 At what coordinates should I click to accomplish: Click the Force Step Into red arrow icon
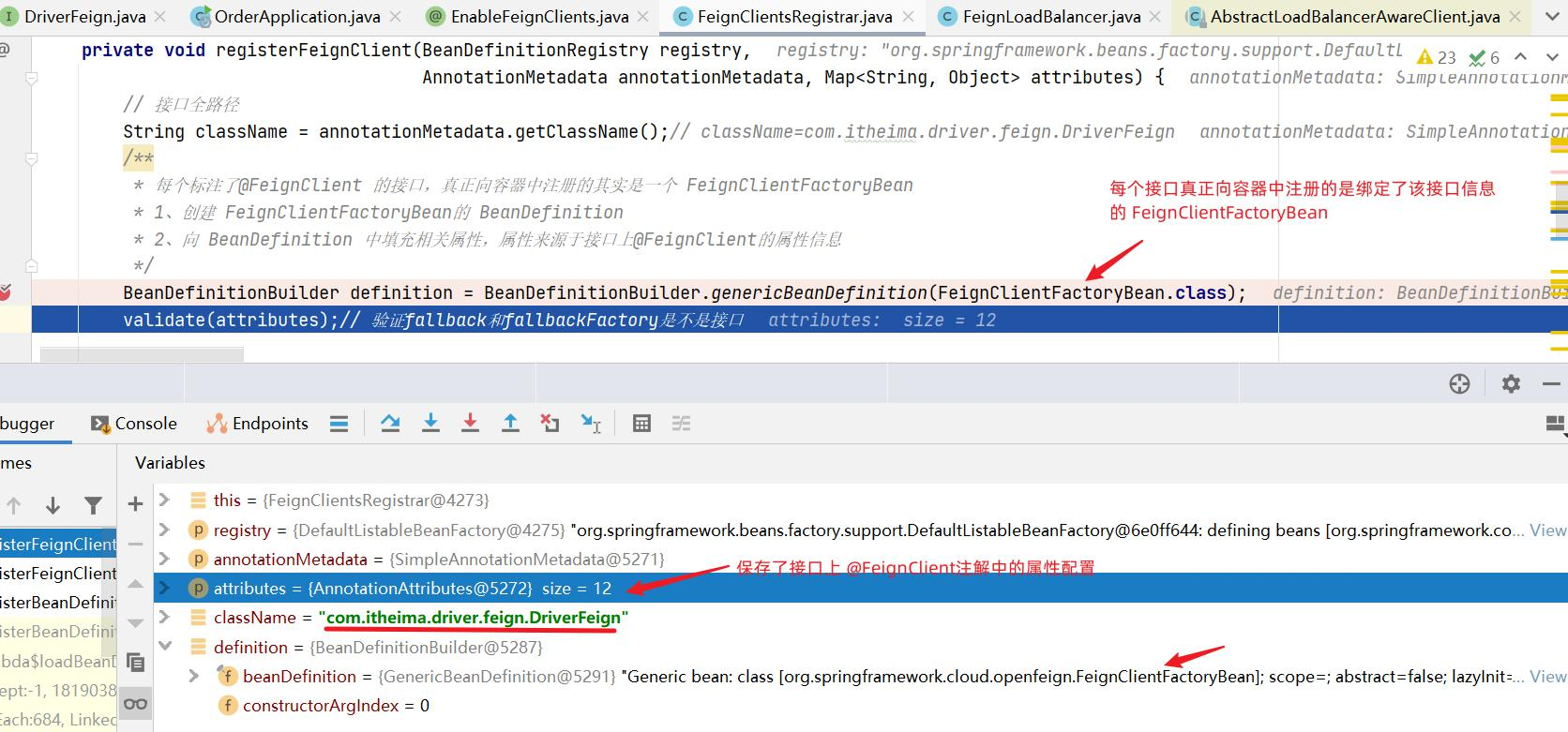coord(470,424)
